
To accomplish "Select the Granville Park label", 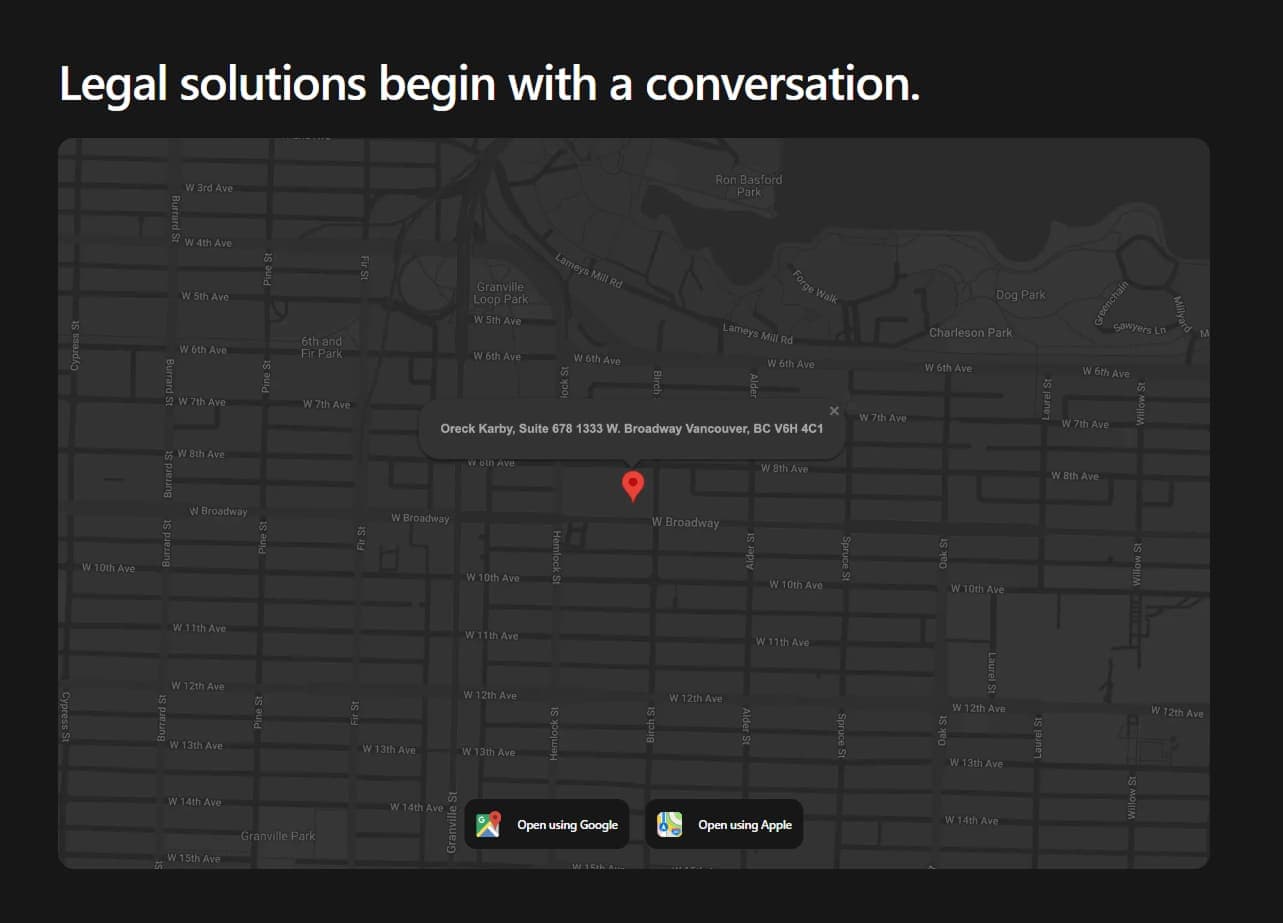I will tap(277, 836).
